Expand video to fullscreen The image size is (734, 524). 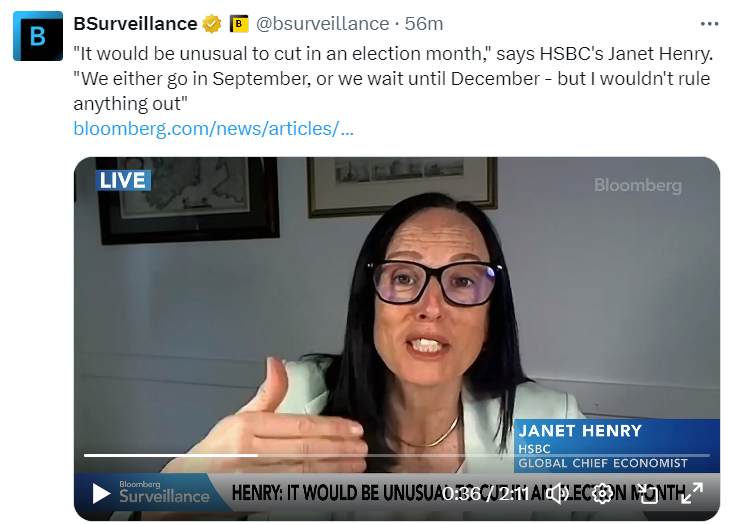692,494
